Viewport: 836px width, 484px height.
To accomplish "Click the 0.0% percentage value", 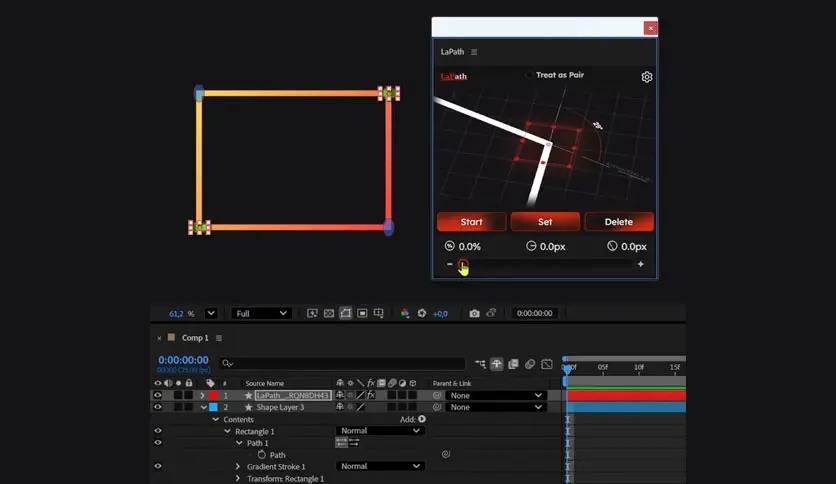I will click(469, 247).
